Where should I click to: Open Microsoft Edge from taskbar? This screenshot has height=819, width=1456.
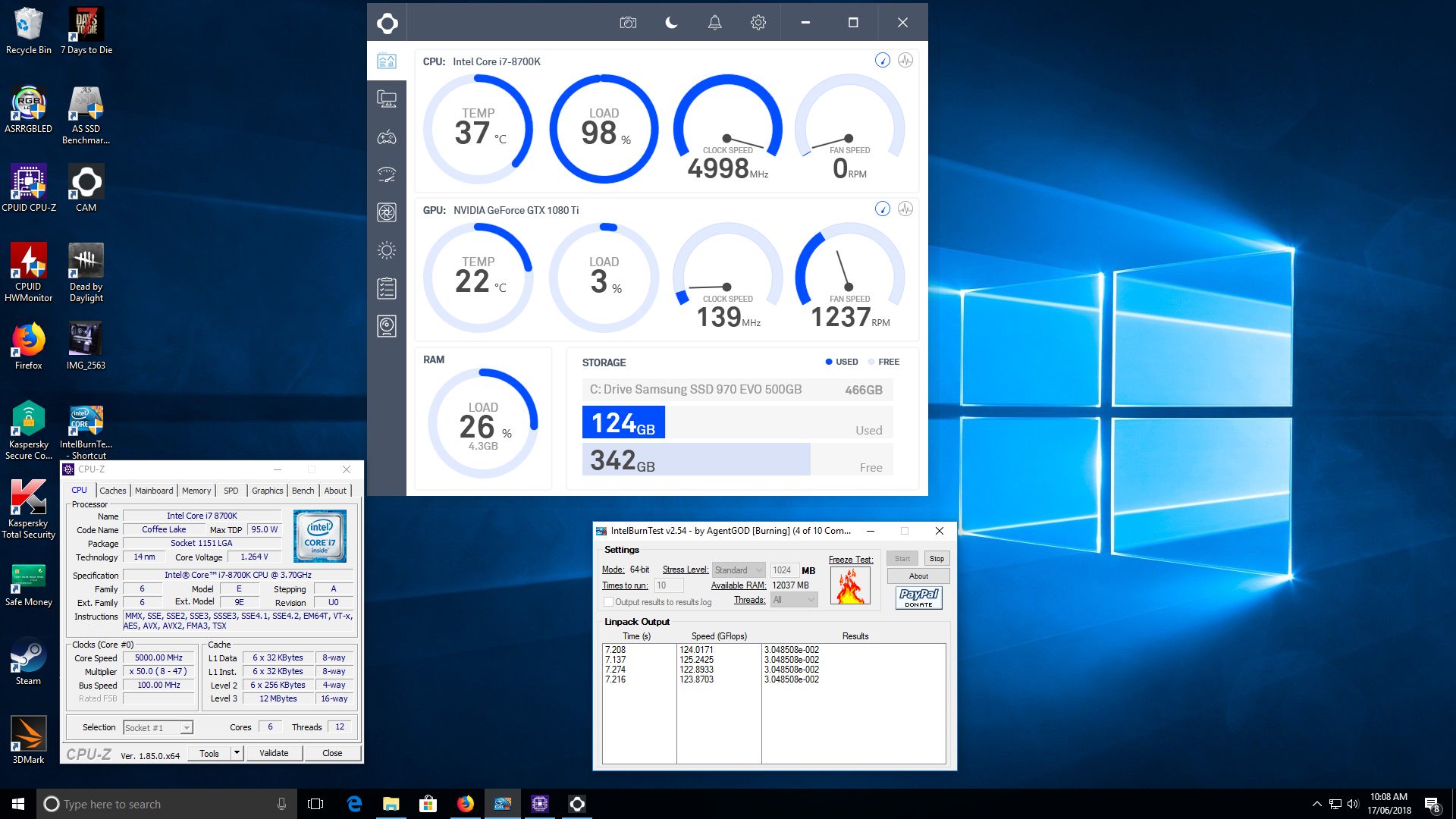[x=354, y=804]
